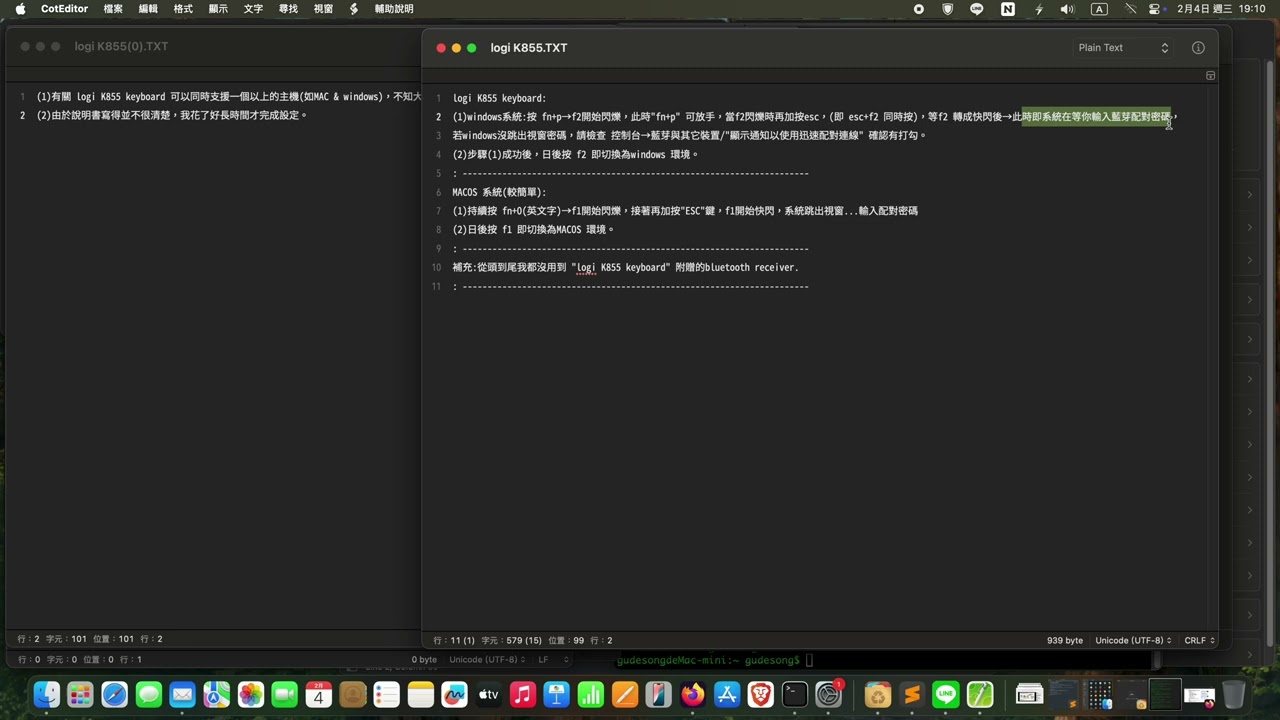The height and width of the screenshot is (720, 1280).
Task: Click the split editor button below toolbar
Action: [1210, 76]
